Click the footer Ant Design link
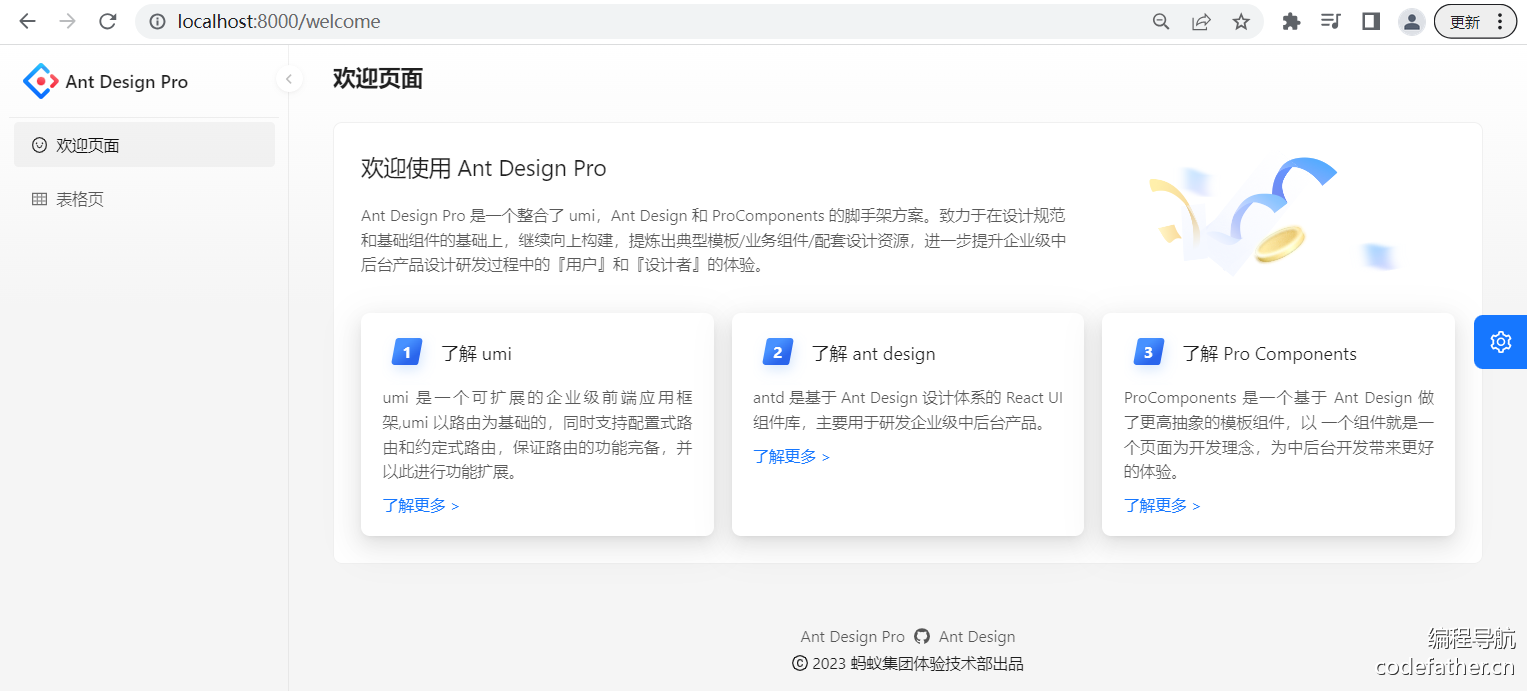Image resolution: width=1527 pixels, height=691 pixels. pyautogui.click(x=977, y=637)
